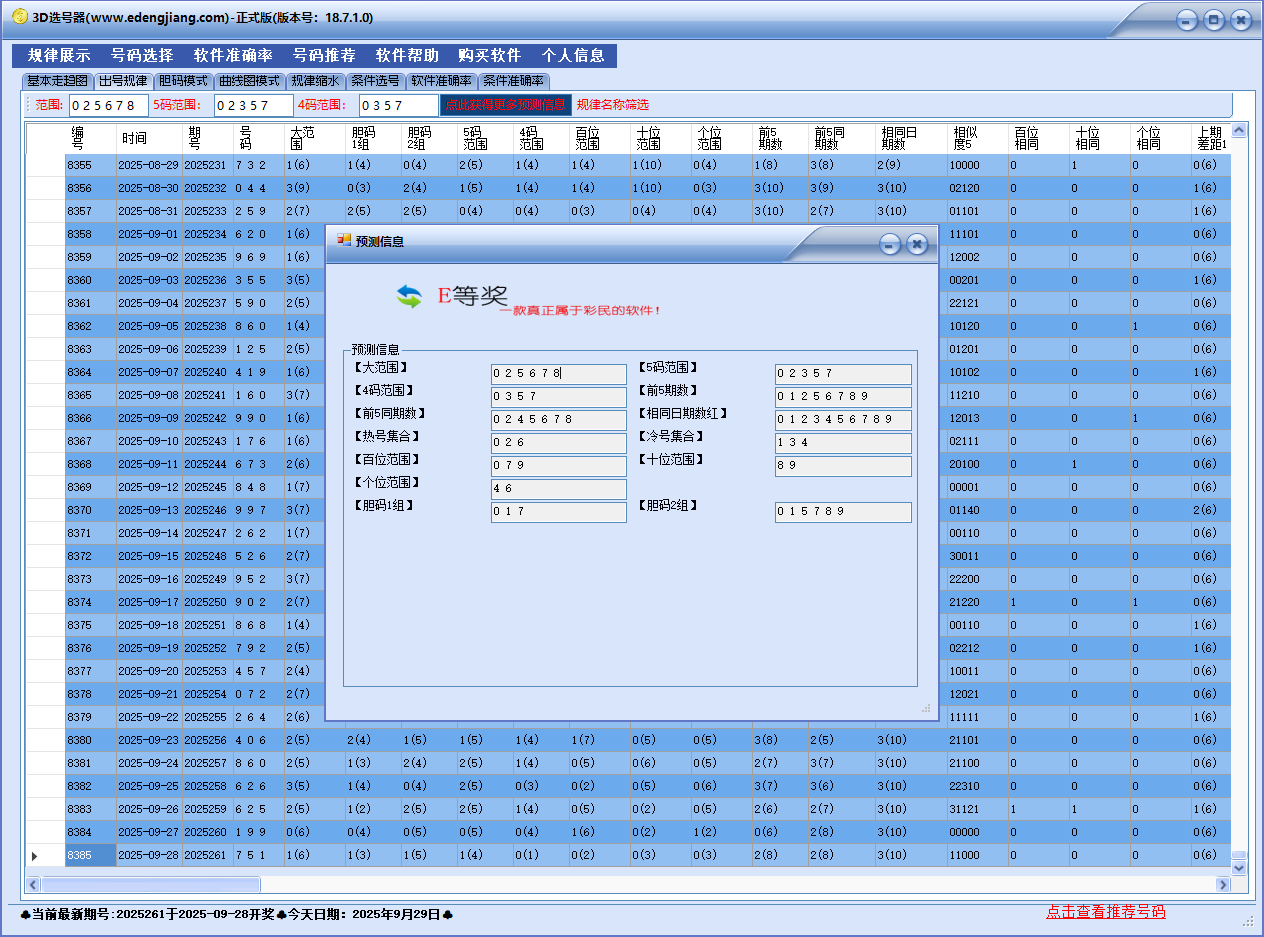Image resolution: width=1264 pixels, height=937 pixels.
Task: Click the green-blue refresh arrows icon
Action: [409, 296]
